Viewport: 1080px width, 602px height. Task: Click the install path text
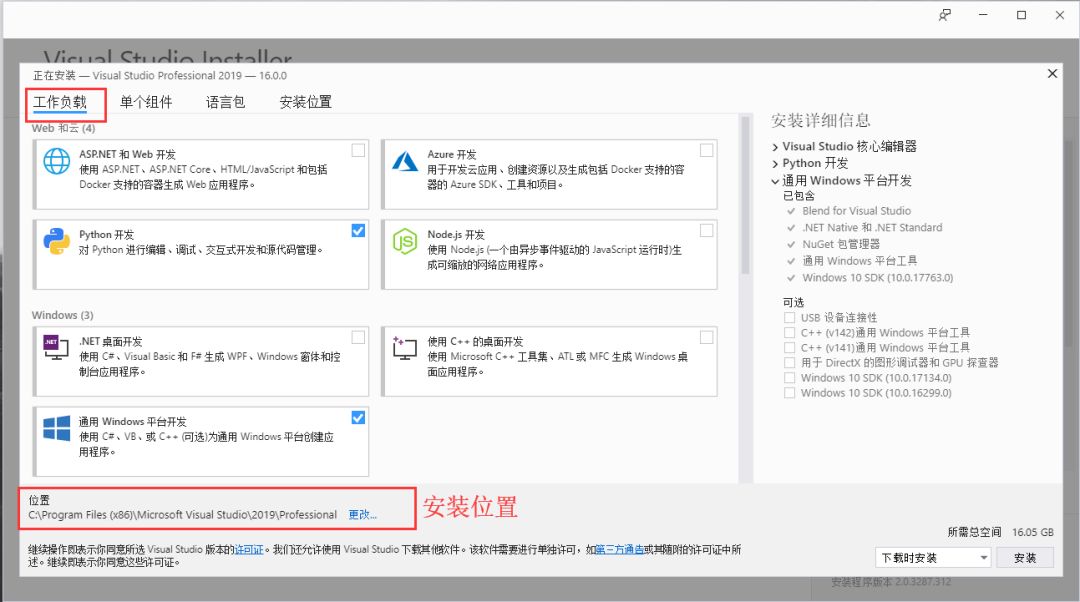pos(183,515)
